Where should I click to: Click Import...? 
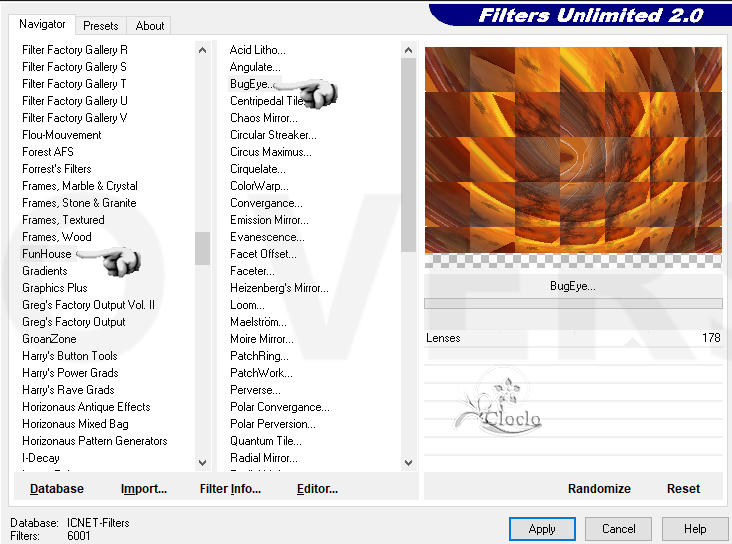pos(144,489)
